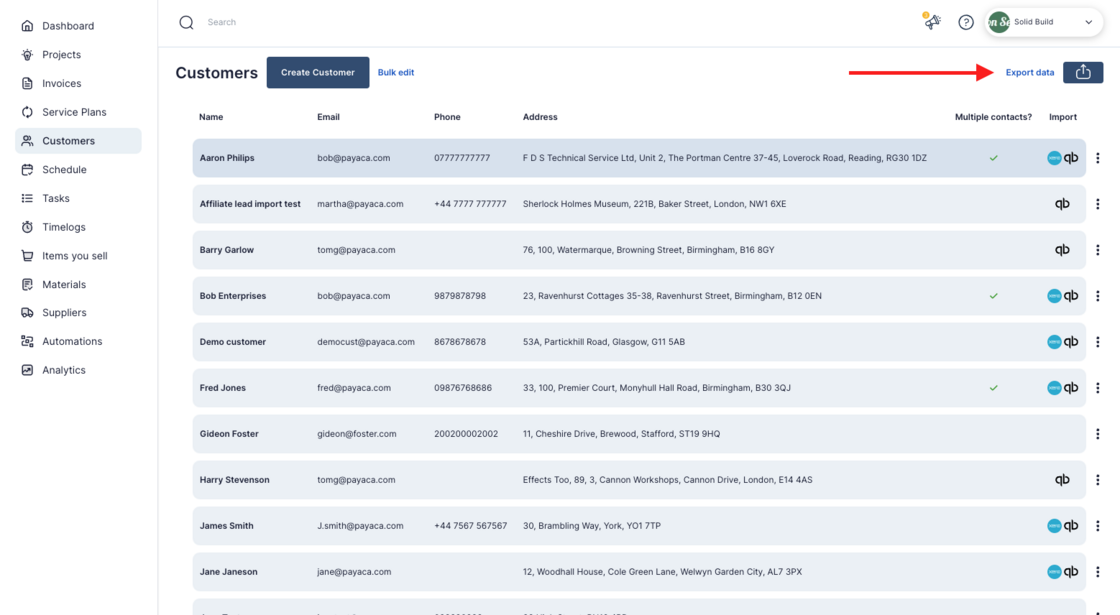
Task: Click the export upload icon button
Action: [x=1083, y=72]
